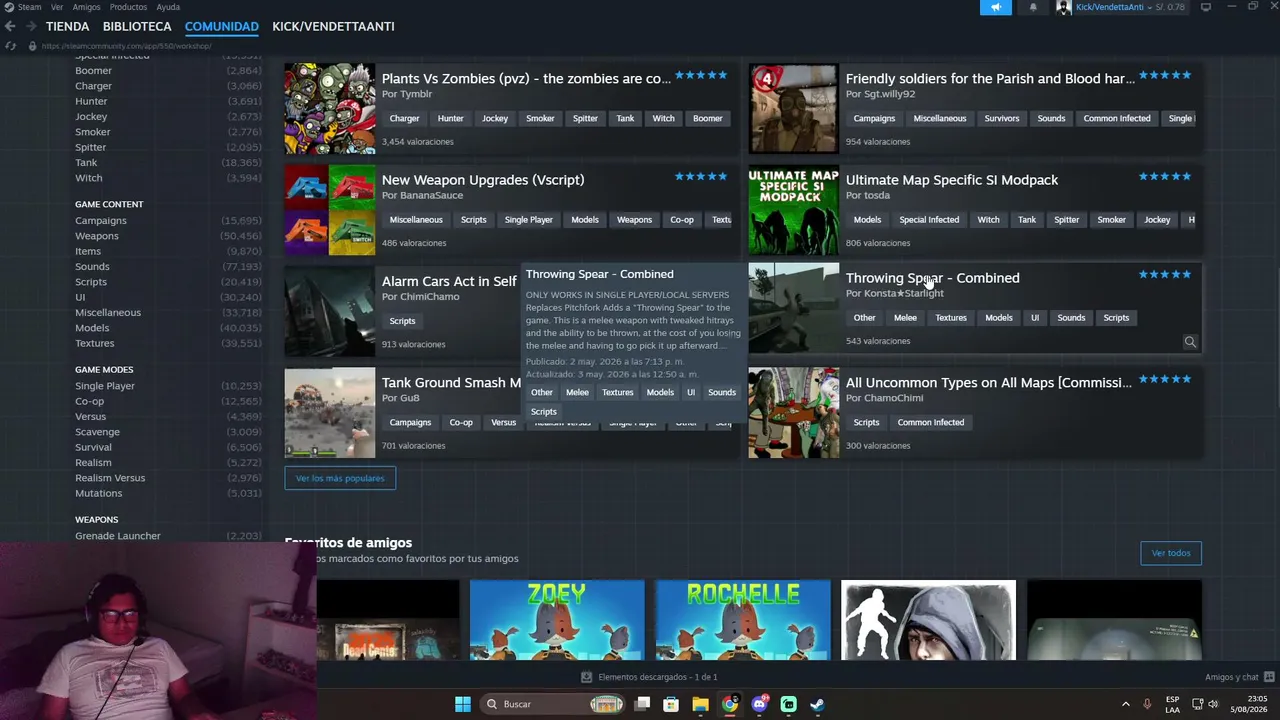Open the hooded figure favorite thumbnail
The width and height of the screenshot is (1280, 720).
[x=928, y=620]
